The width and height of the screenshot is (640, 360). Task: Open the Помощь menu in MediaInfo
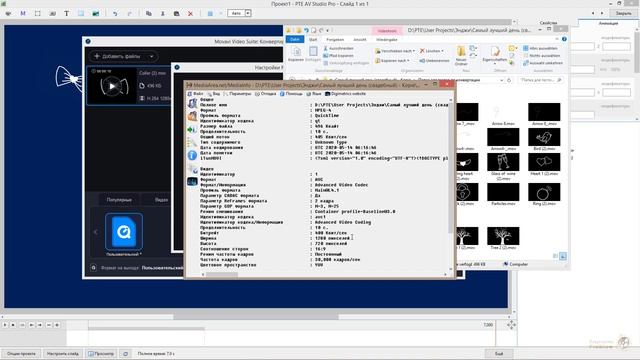[x=291, y=94]
